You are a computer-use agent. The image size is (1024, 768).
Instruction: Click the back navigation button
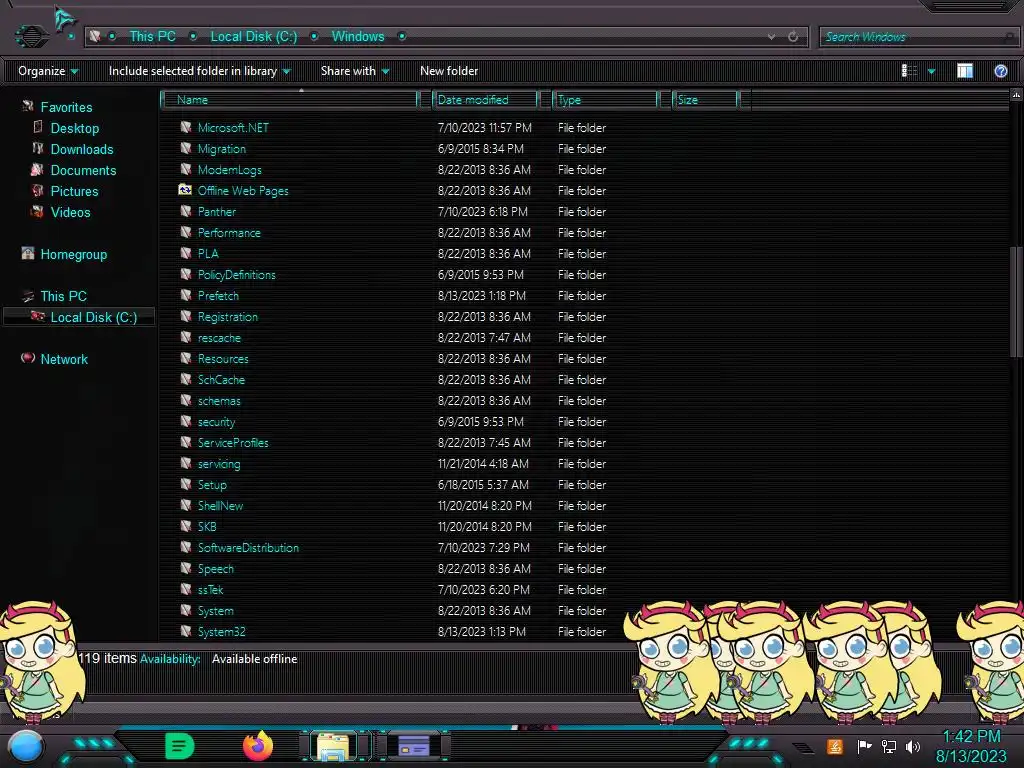point(31,36)
